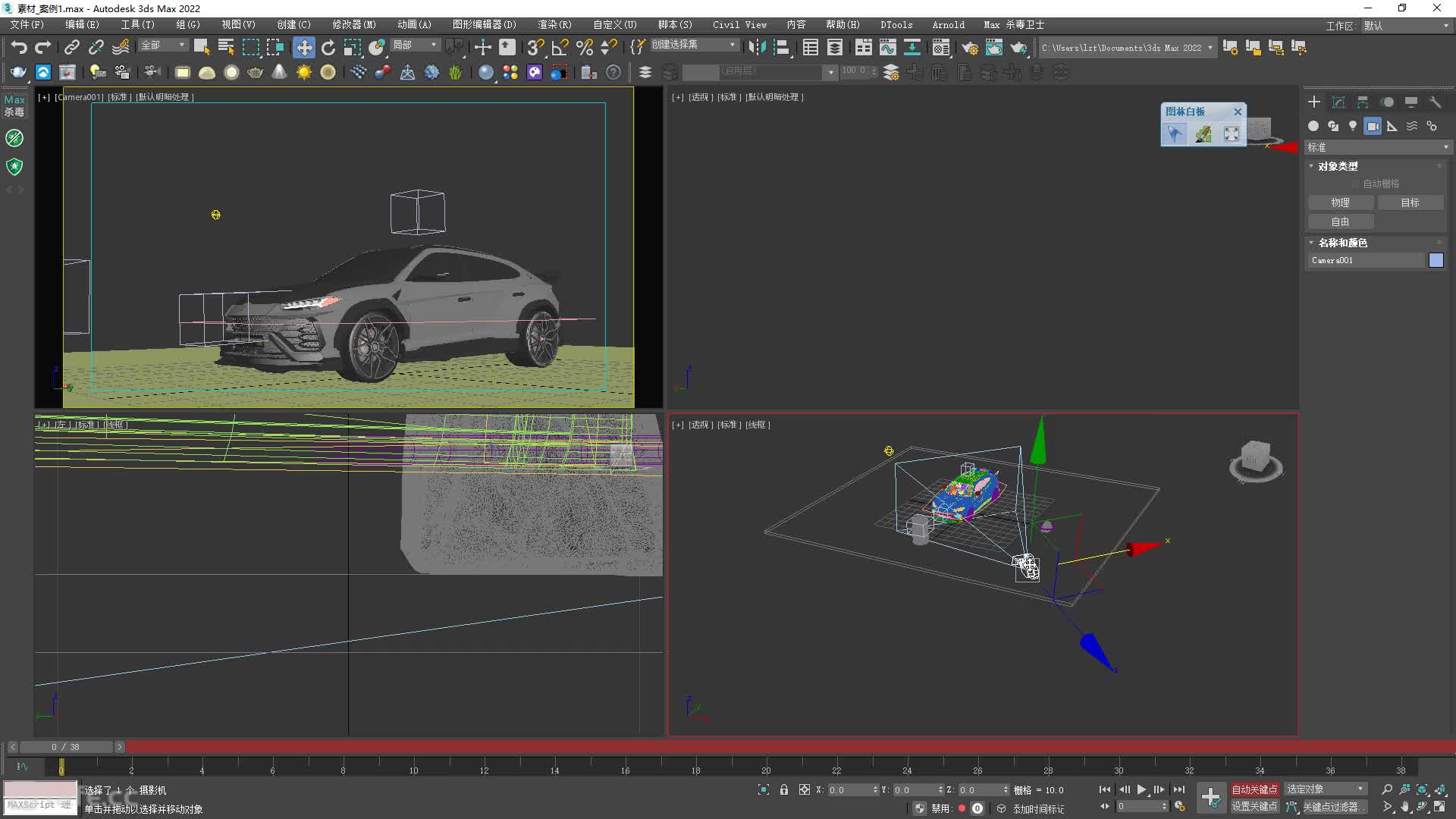Click the Mirror tool icon
Viewport: 1456px width, 819px height.
click(757, 48)
